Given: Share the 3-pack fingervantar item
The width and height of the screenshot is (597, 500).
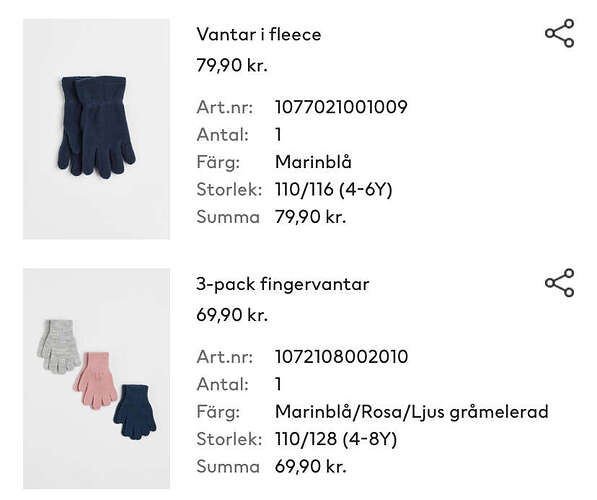Looking at the screenshot, I should click(559, 283).
